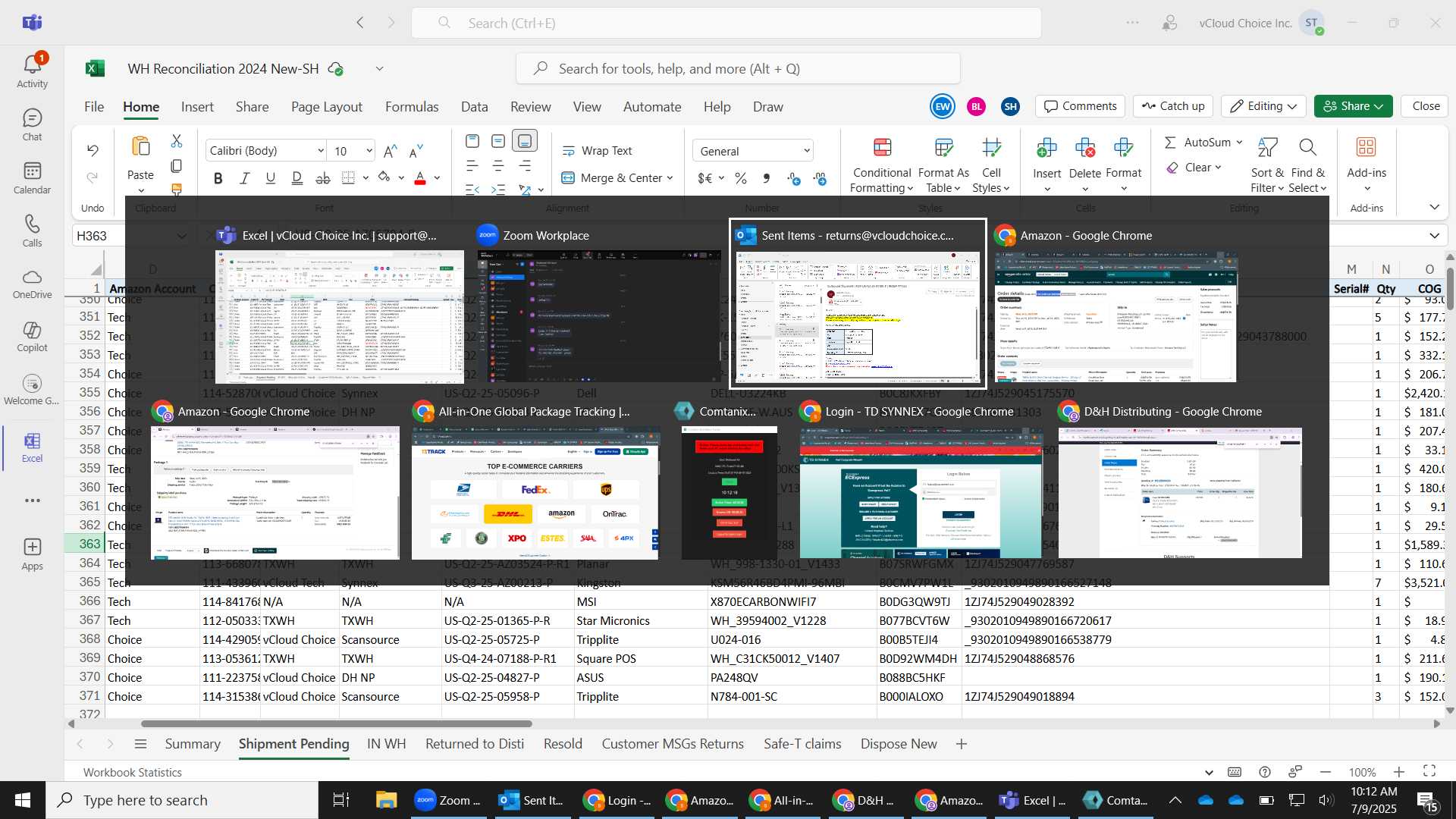Open Calls in Teams sidebar
Viewport: 1456px width, 819px height.
click(x=32, y=231)
